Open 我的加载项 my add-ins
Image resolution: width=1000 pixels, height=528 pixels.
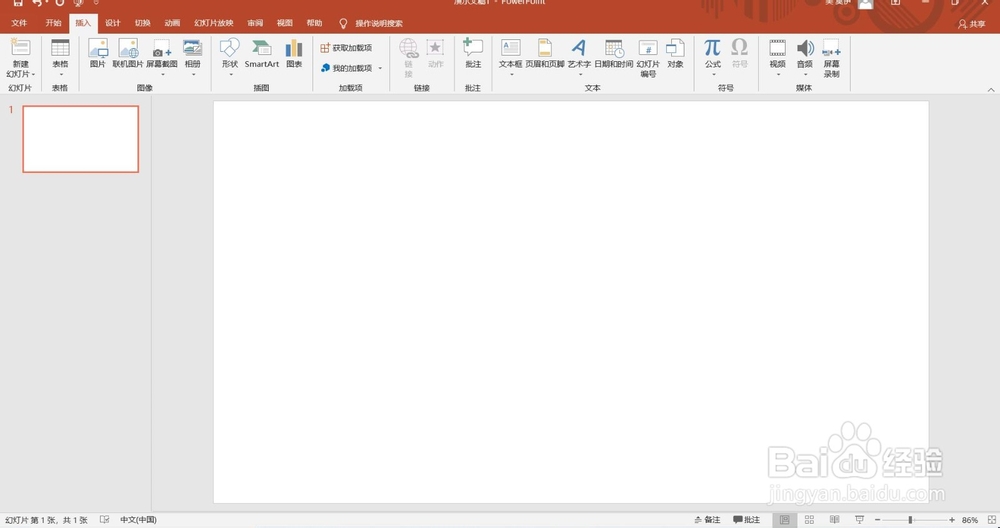click(346, 68)
